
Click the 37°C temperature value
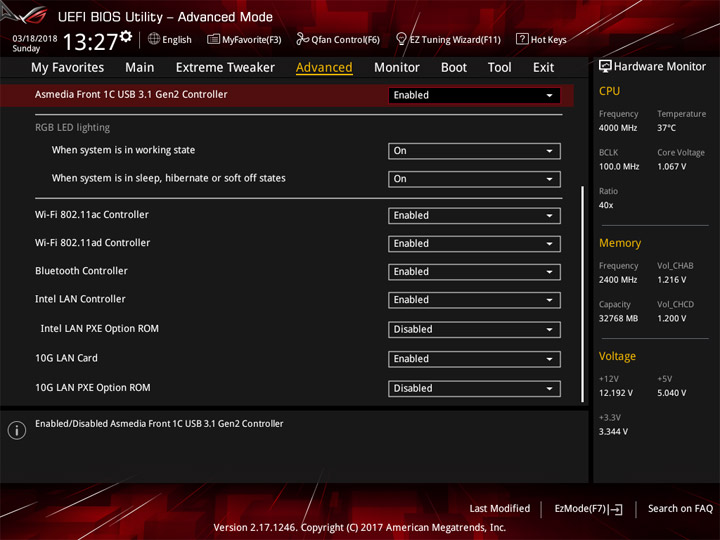pos(666,128)
